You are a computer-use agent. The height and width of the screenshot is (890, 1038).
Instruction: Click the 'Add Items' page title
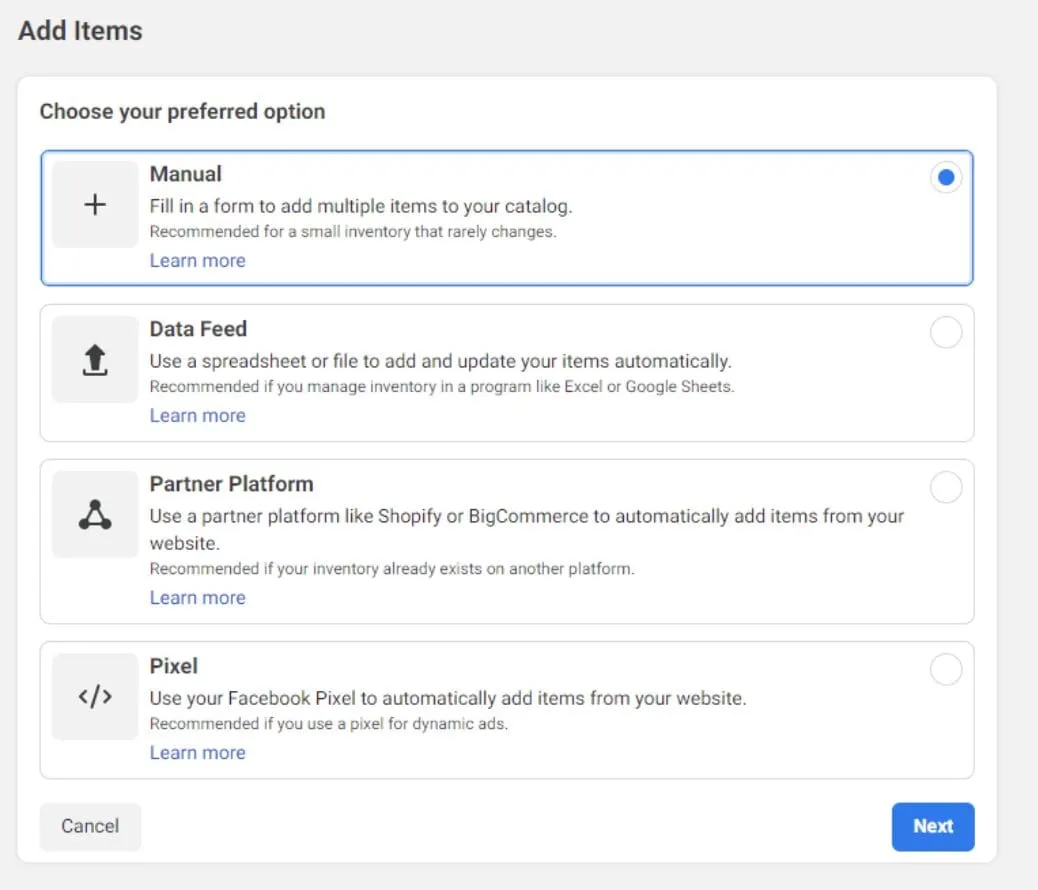pyautogui.click(x=80, y=31)
